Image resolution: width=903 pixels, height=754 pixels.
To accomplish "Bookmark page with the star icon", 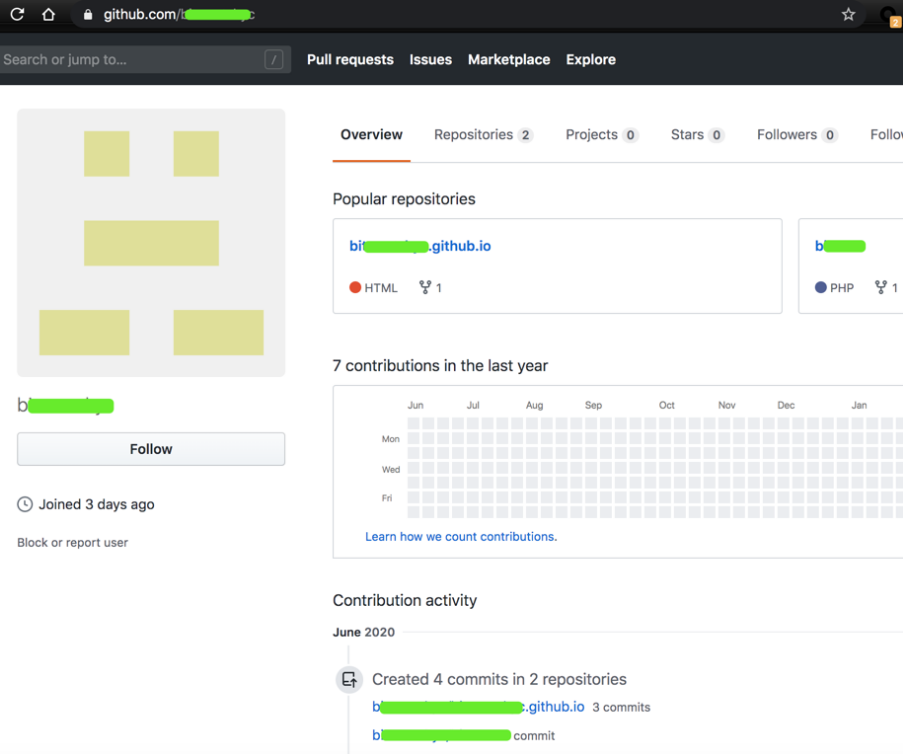I will 848,15.
